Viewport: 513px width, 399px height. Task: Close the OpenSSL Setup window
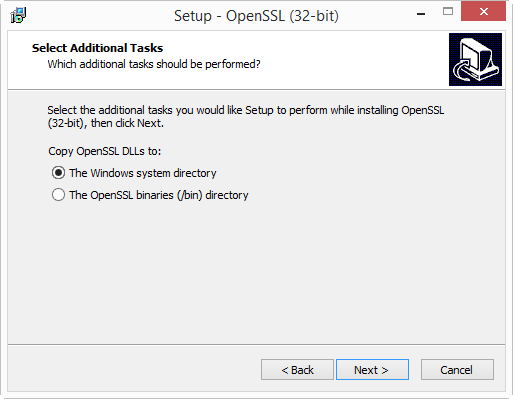point(483,12)
